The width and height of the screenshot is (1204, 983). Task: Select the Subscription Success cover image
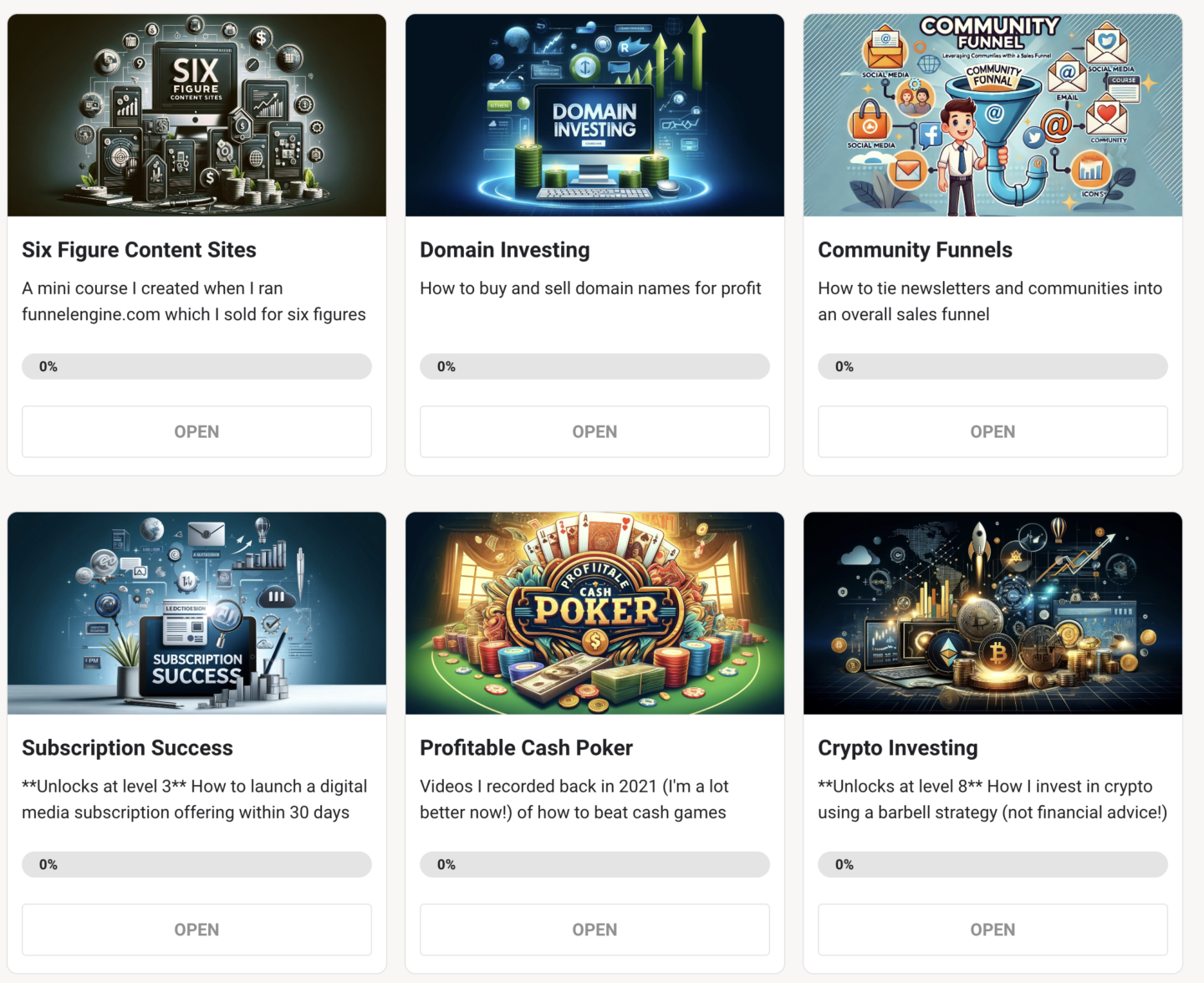[x=196, y=614]
